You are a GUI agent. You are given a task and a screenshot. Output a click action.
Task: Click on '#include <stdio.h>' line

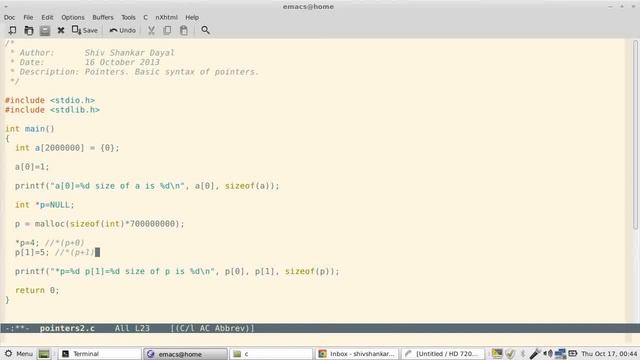pyautogui.click(x=50, y=100)
